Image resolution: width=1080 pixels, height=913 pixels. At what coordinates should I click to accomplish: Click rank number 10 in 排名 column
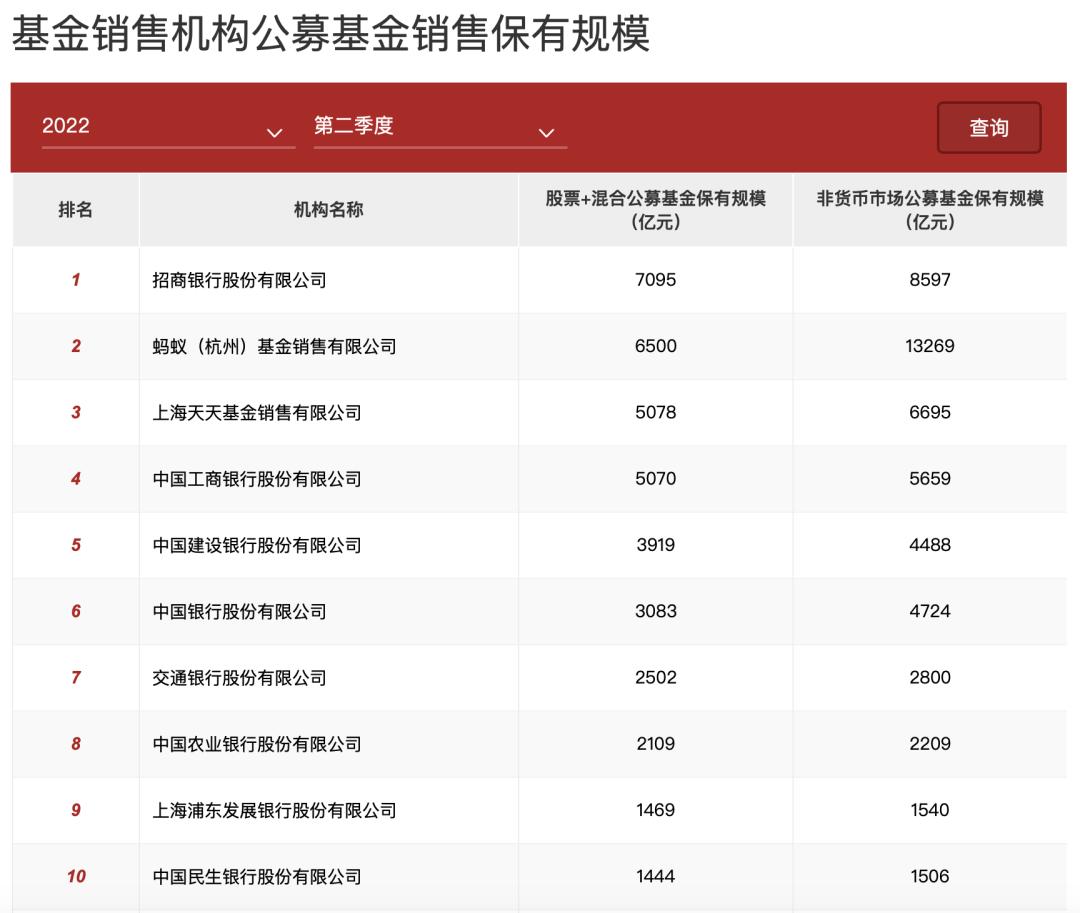pos(76,876)
